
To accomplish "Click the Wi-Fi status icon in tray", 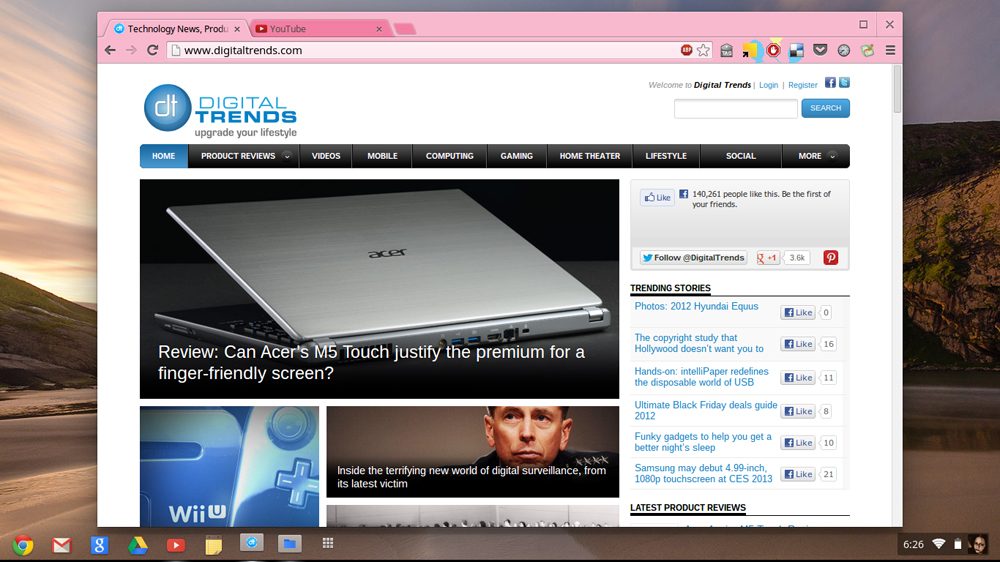I will (x=939, y=544).
